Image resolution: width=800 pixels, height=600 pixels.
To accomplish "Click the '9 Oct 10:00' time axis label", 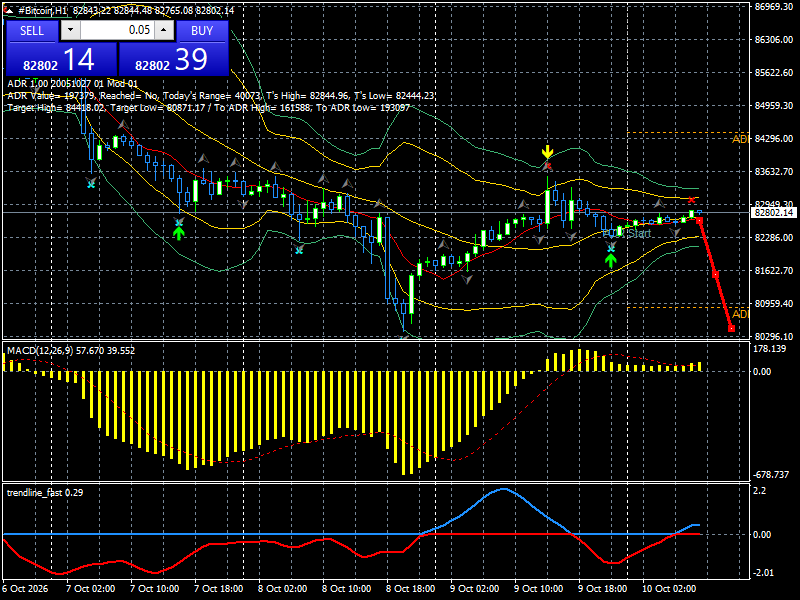I will 538,589.
